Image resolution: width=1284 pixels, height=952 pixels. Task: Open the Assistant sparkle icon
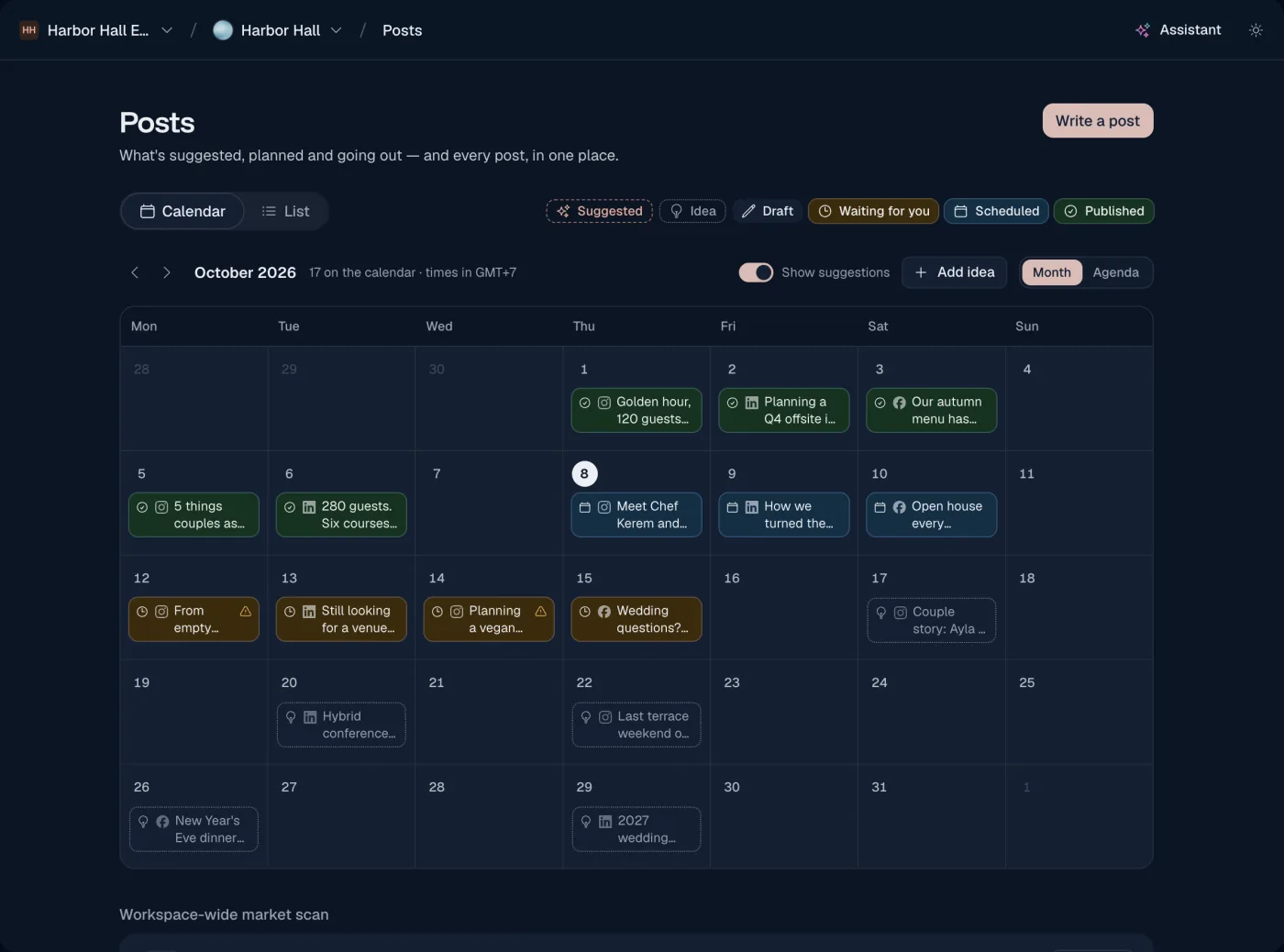coord(1143,30)
